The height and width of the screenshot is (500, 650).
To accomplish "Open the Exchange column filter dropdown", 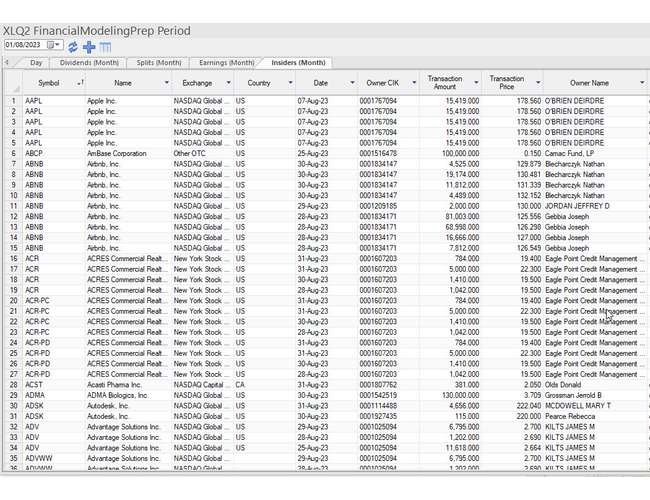I will point(228,83).
